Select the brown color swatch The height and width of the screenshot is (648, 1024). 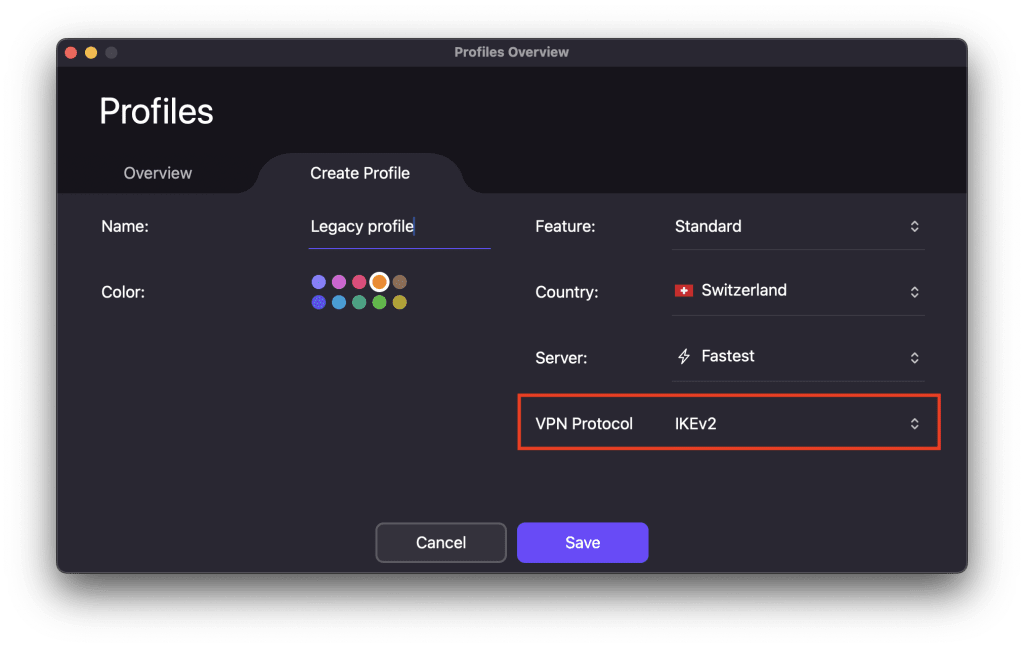pos(399,282)
